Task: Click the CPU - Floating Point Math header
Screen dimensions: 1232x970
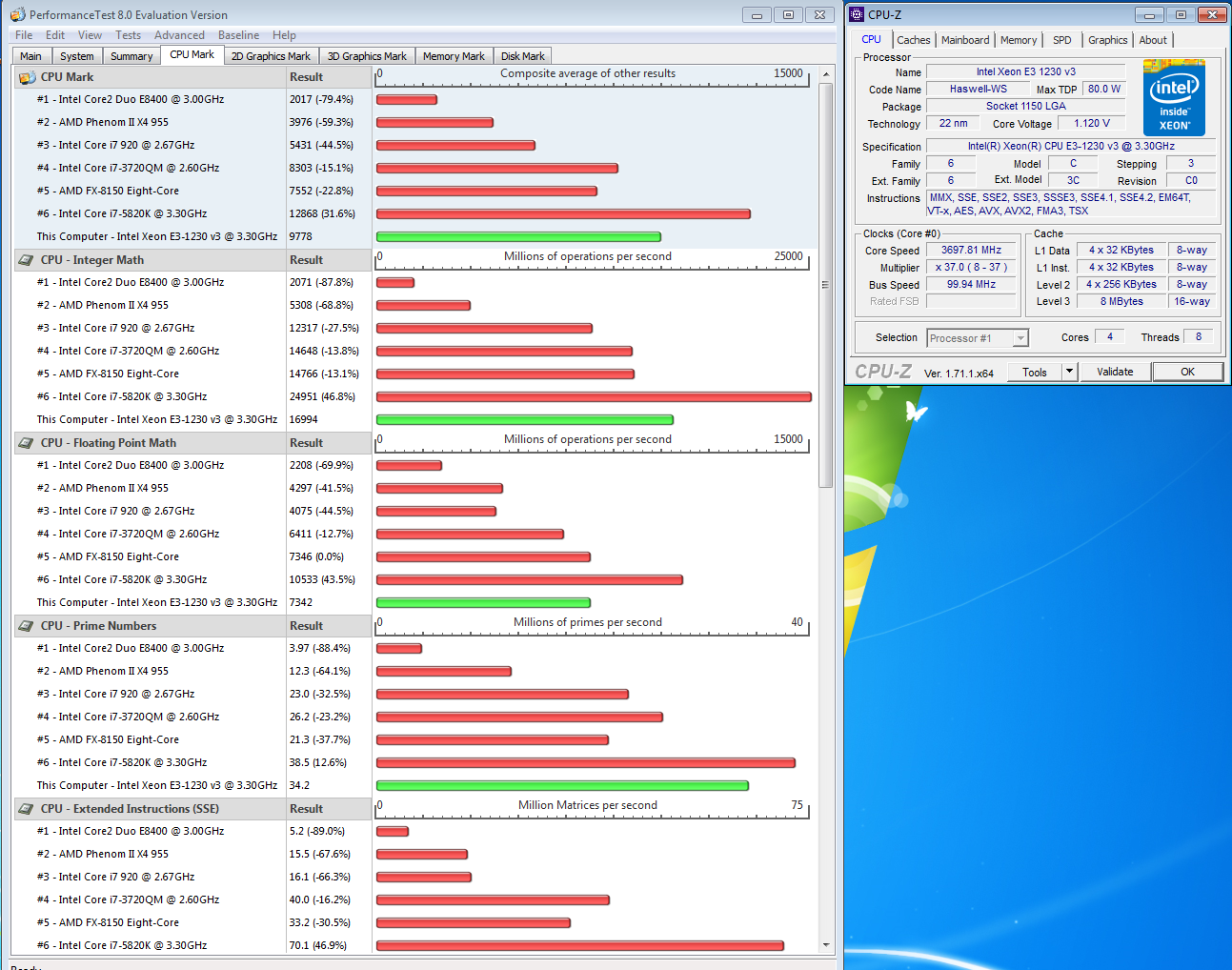Action: coord(150,443)
